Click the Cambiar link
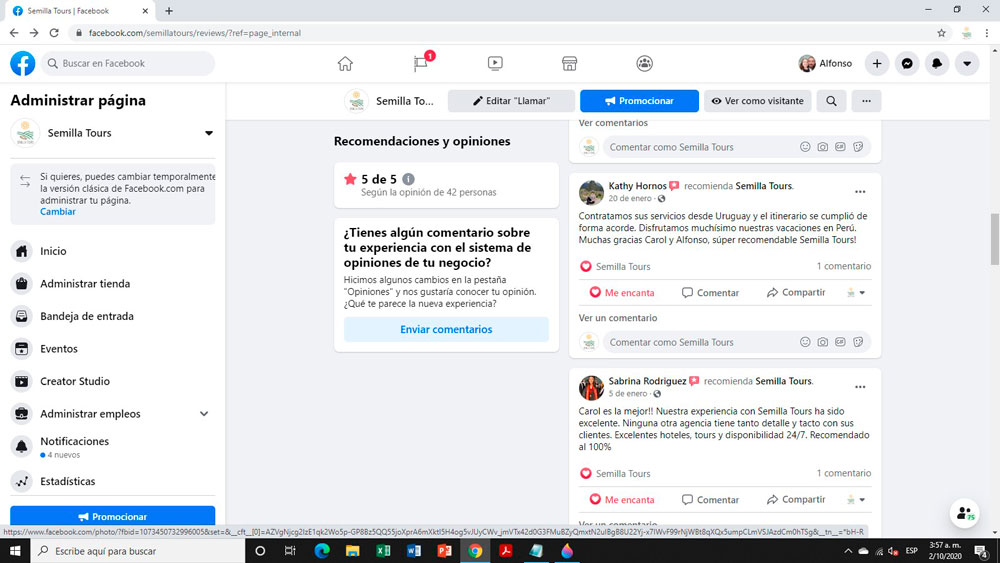The image size is (1000, 563). point(57,212)
